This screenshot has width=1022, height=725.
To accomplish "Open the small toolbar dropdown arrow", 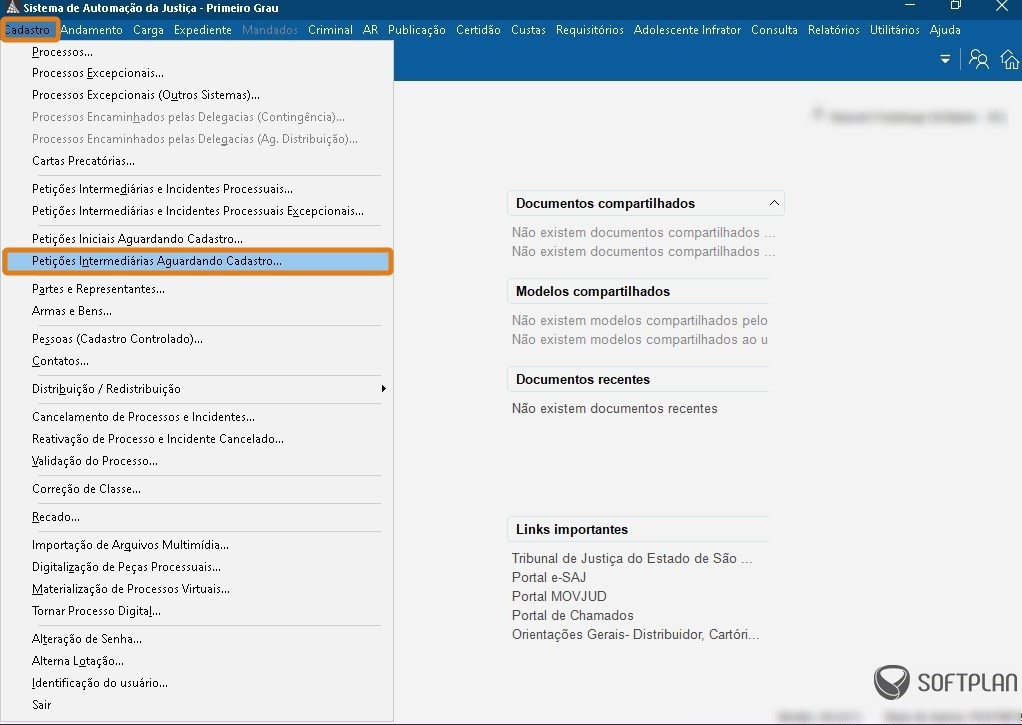I will [x=945, y=59].
